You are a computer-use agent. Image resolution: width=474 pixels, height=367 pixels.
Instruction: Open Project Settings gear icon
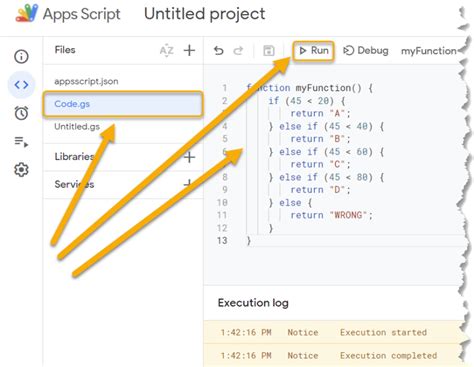point(21,170)
